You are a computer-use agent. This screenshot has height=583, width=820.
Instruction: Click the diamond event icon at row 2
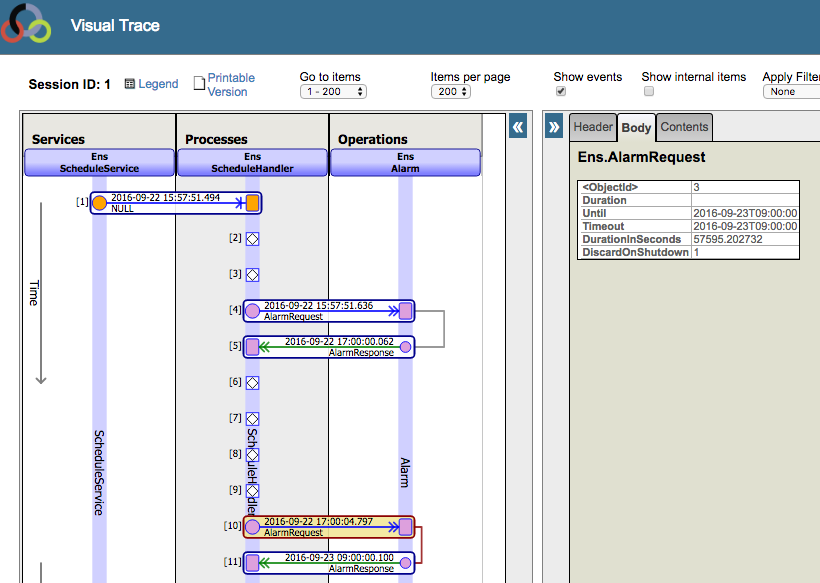coord(252,239)
